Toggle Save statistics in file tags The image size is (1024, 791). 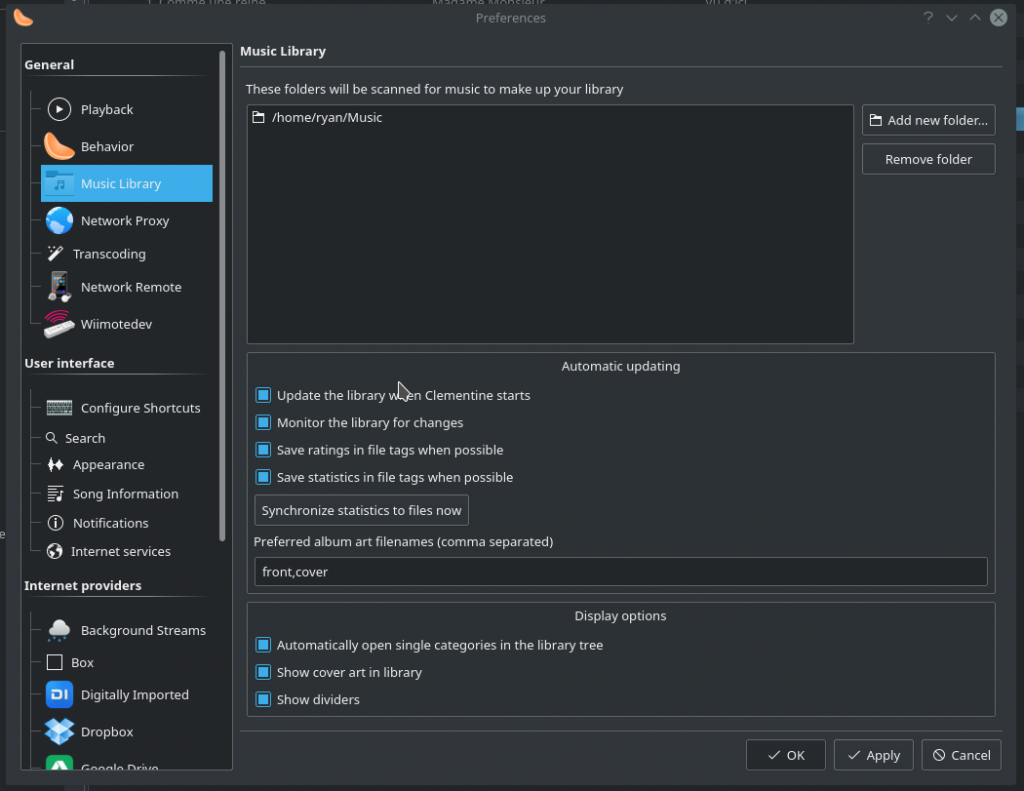point(263,477)
